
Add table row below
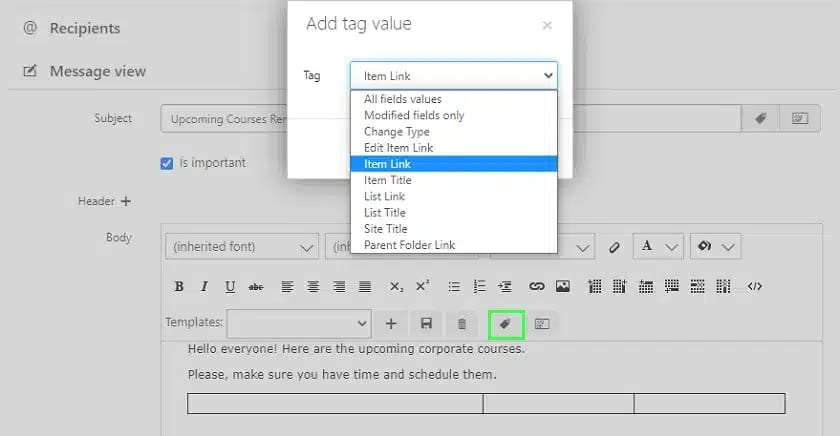[x=672, y=287]
